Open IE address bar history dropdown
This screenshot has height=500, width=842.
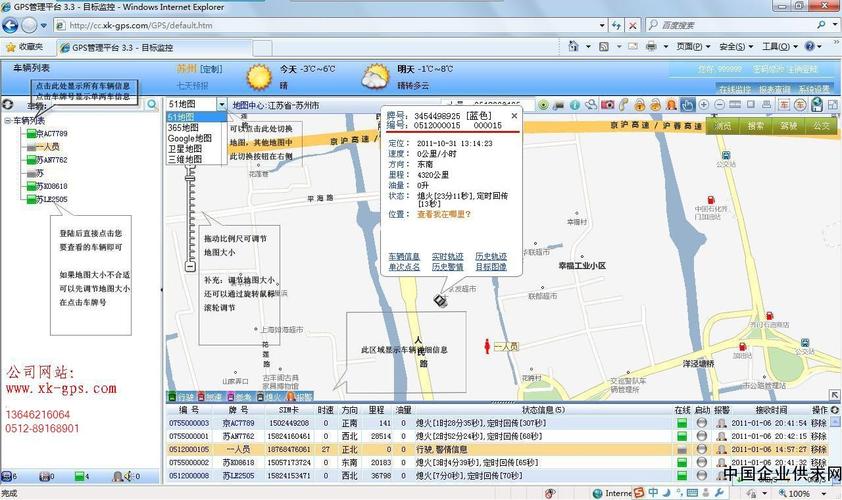pyautogui.click(x=602, y=25)
